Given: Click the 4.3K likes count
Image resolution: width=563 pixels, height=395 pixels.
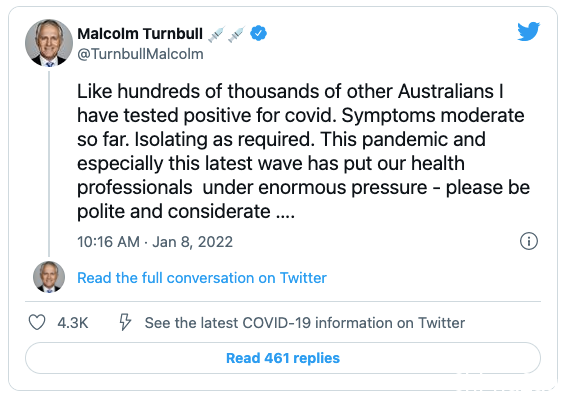Looking at the screenshot, I should point(73,323).
